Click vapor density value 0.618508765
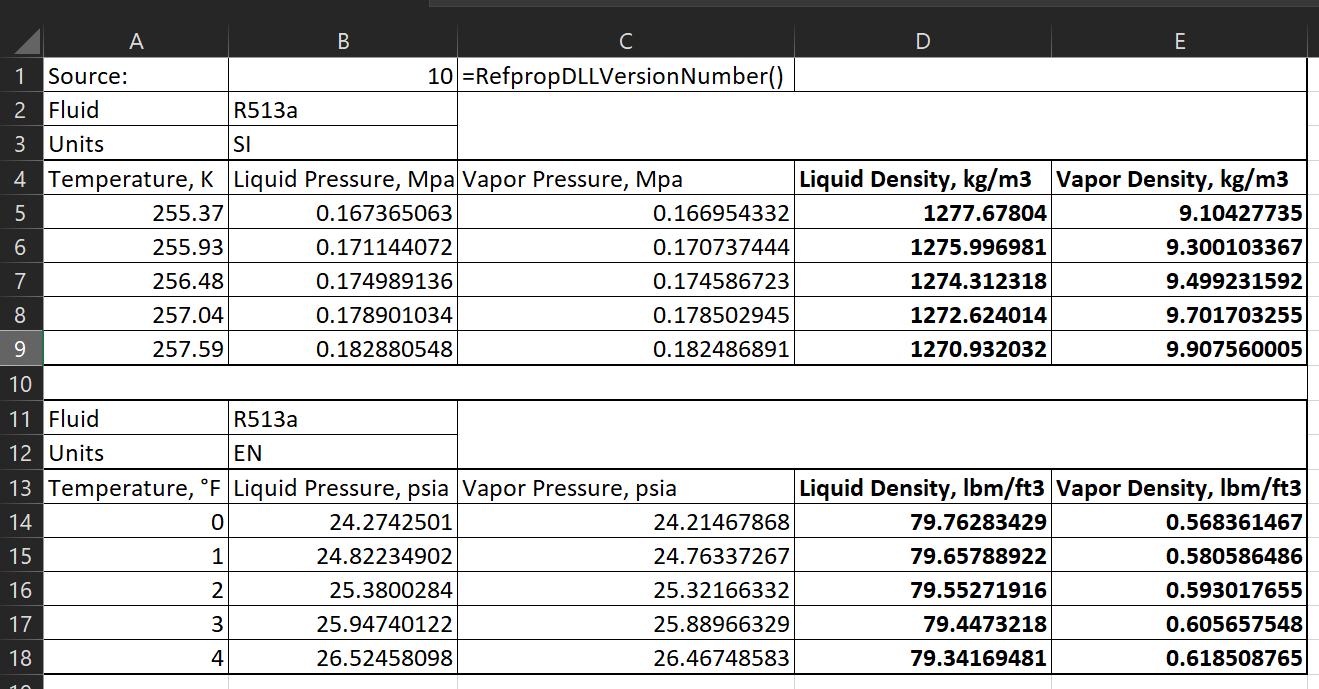 [1180, 658]
